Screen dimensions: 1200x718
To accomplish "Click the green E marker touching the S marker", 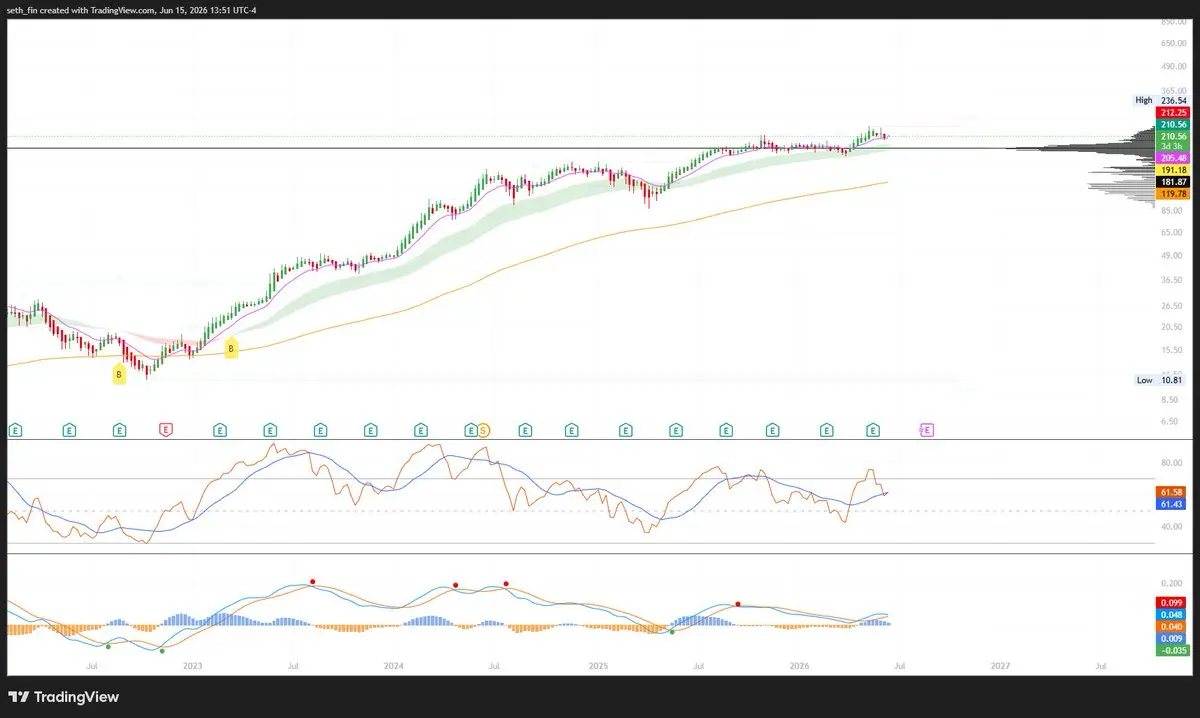I will pos(471,430).
